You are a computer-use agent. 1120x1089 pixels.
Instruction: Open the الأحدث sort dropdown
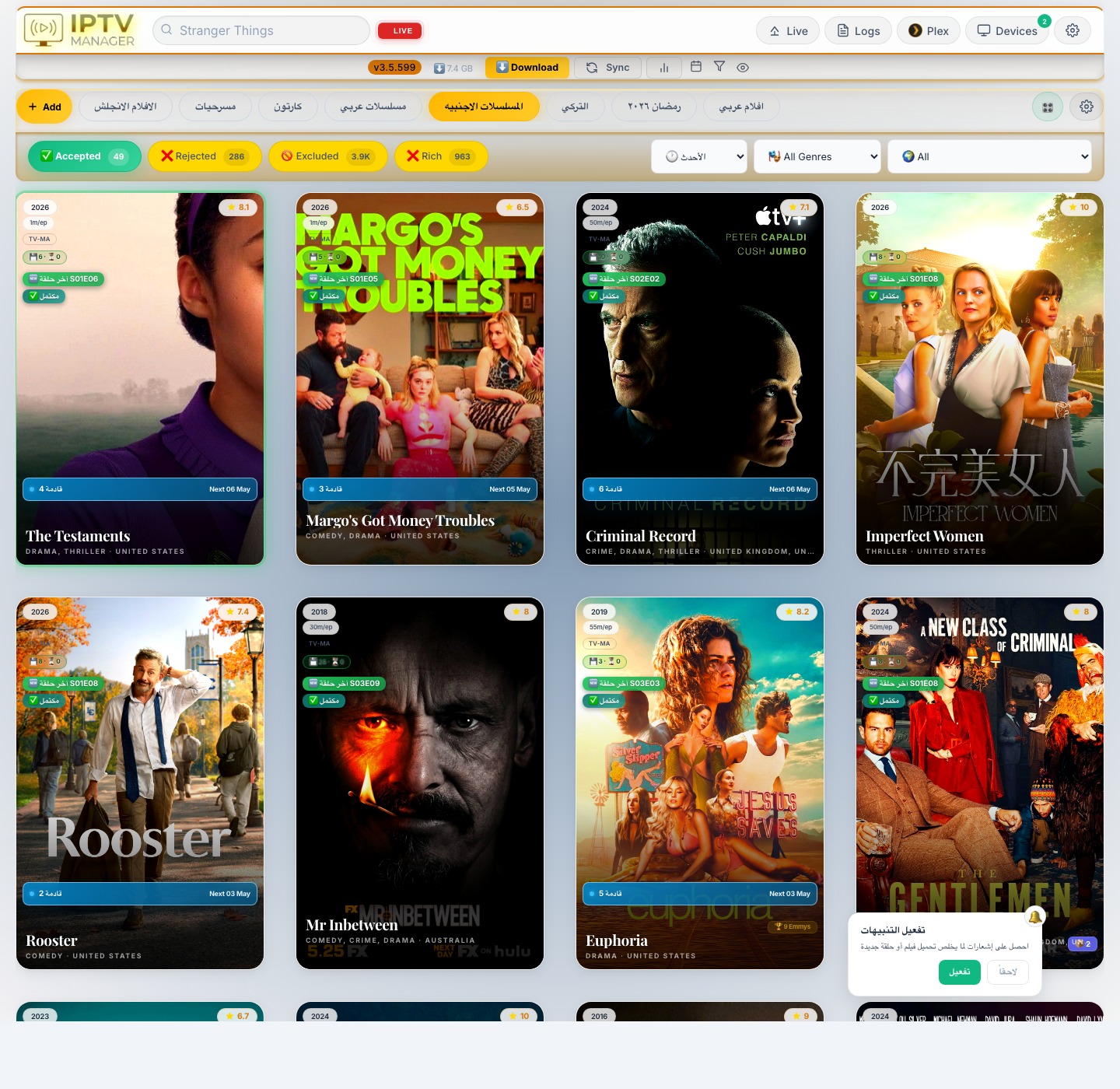click(x=699, y=156)
